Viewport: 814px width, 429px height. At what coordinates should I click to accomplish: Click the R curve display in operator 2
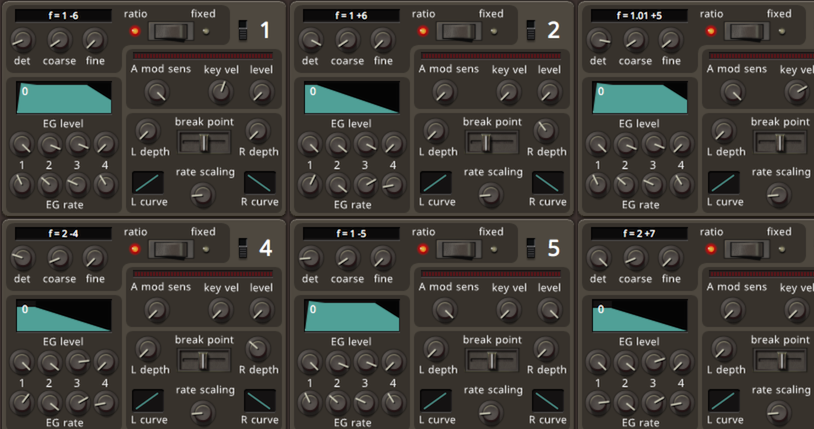(x=548, y=183)
